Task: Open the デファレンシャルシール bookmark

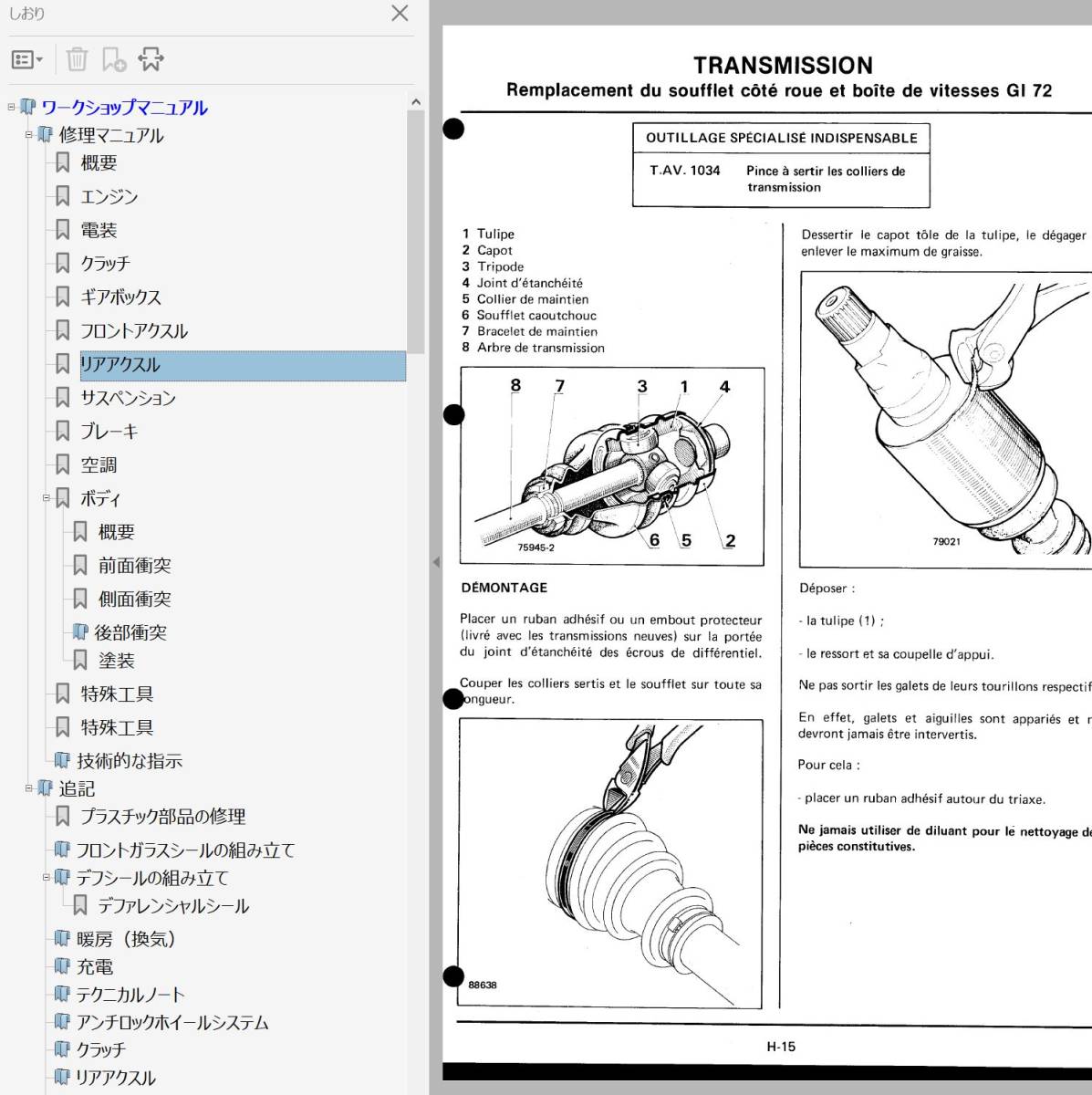Action: click(x=173, y=906)
